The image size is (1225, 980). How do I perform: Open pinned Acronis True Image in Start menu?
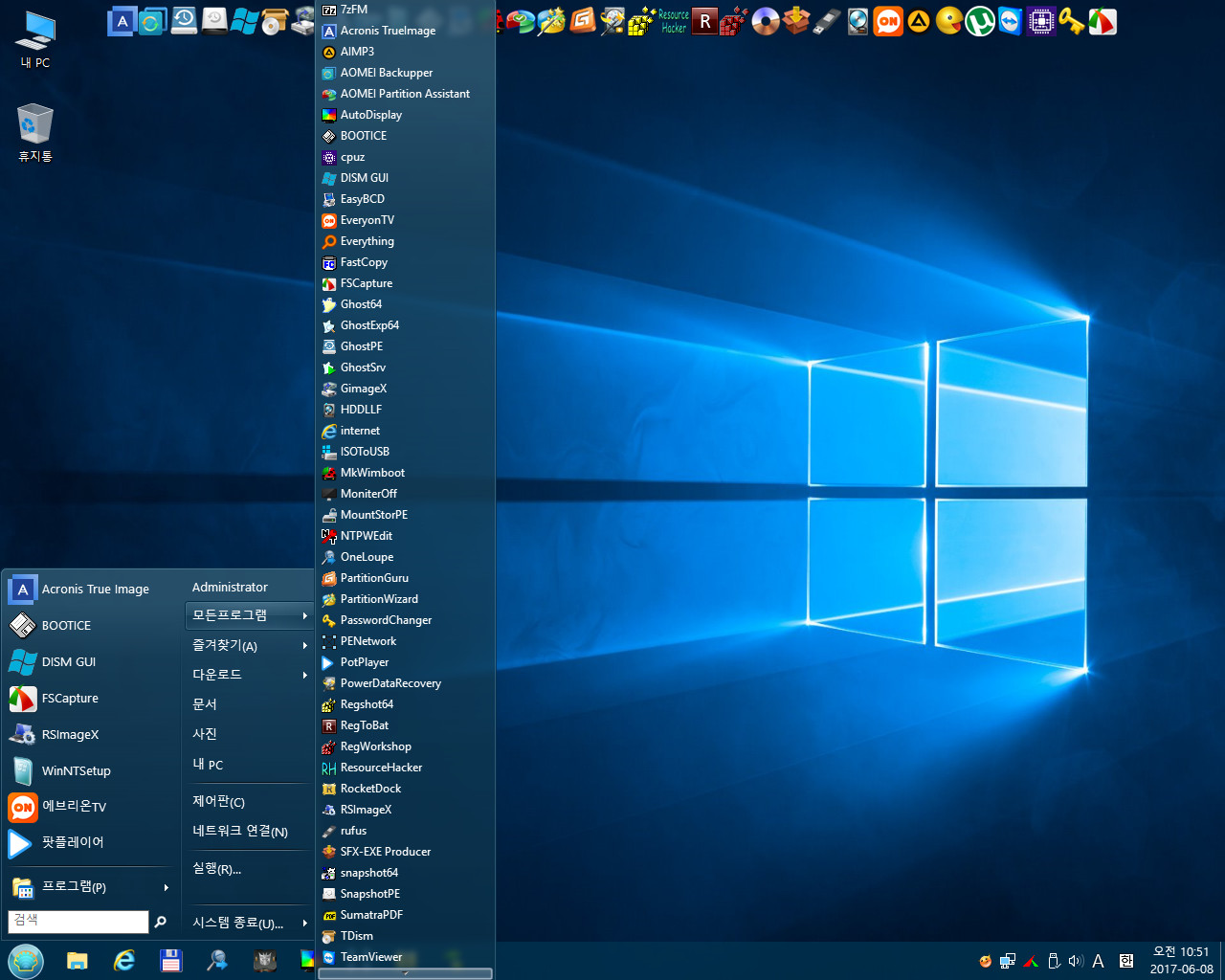click(90, 590)
